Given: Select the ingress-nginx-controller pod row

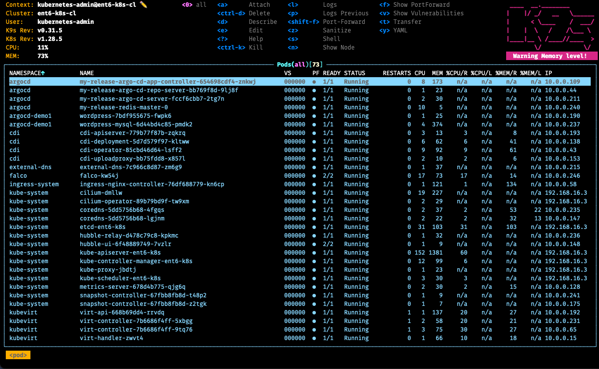Looking at the screenshot, I should pos(300,184).
